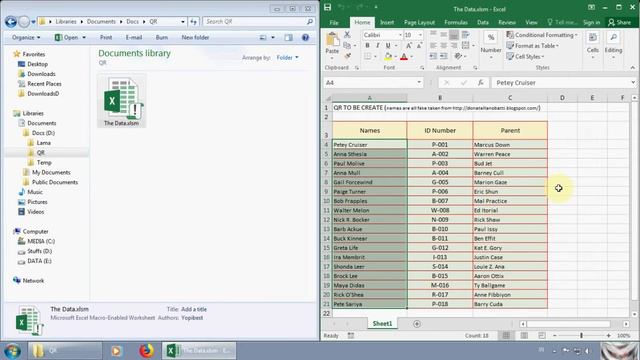Open the Font name Calibri dropdown

(x=400, y=35)
